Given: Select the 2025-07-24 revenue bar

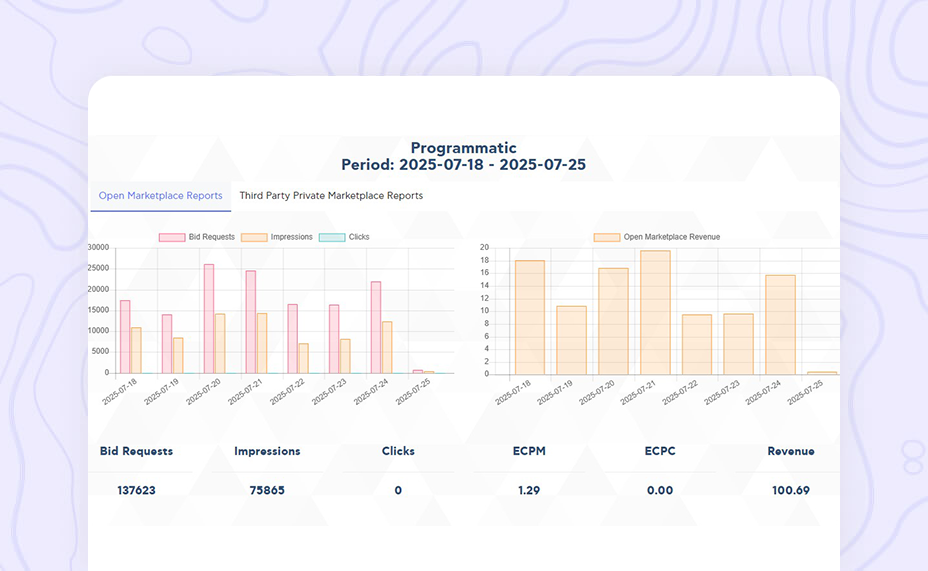Looking at the screenshot, I should (x=780, y=325).
